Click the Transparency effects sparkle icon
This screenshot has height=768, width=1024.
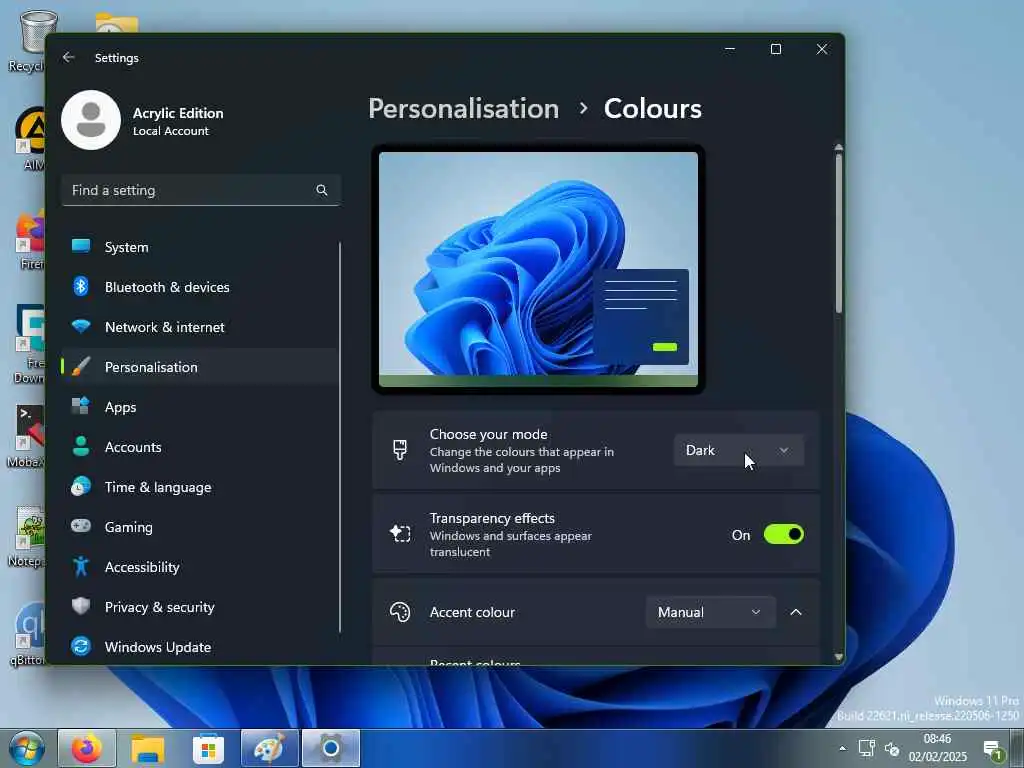(x=400, y=534)
